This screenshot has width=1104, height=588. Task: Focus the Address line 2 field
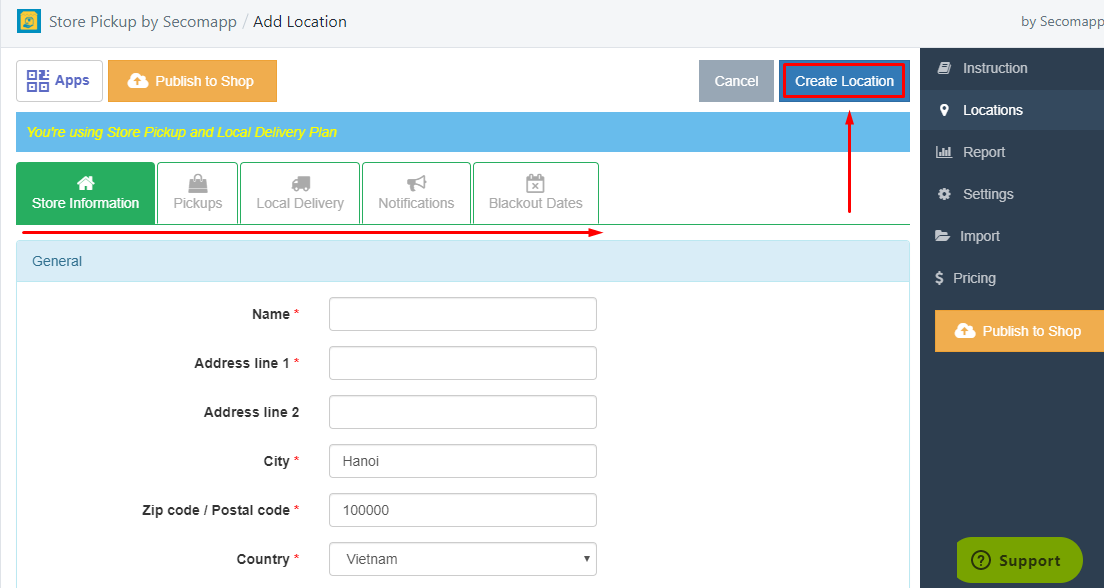point(463,412)
